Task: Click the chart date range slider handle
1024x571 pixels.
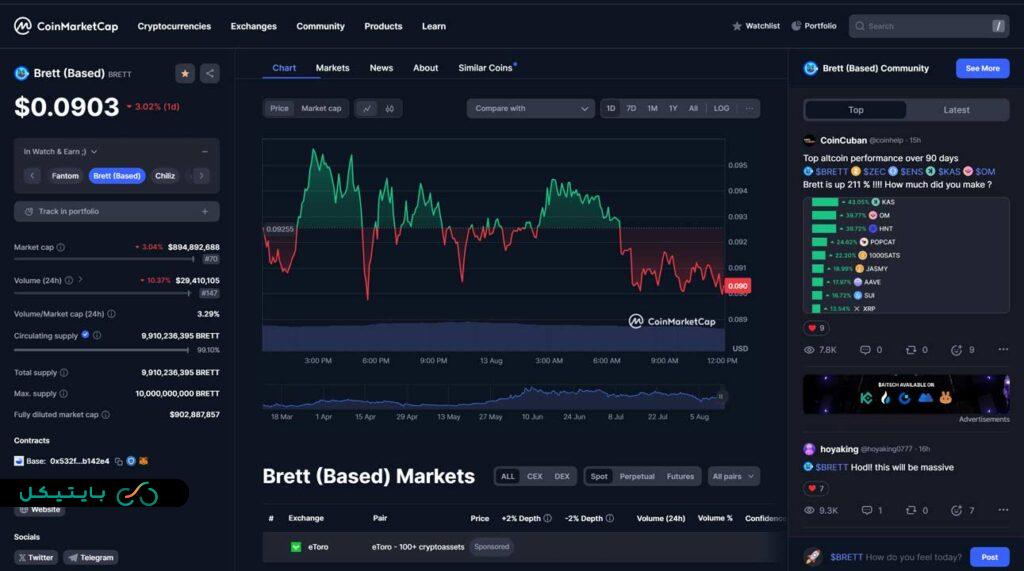Action: 722,397
